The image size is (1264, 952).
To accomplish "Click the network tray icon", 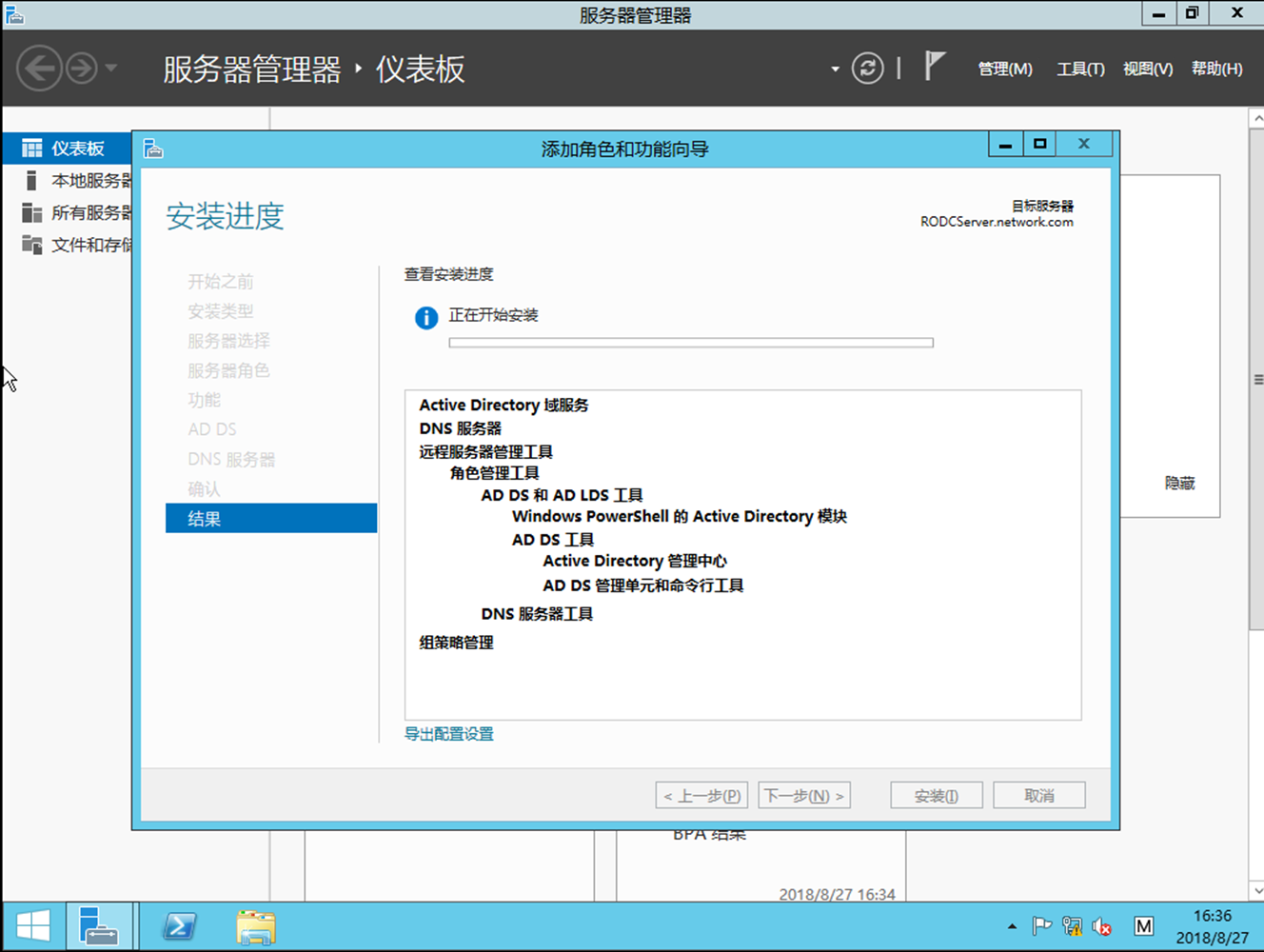I will pyautogui.click(x=1073, y=926).
